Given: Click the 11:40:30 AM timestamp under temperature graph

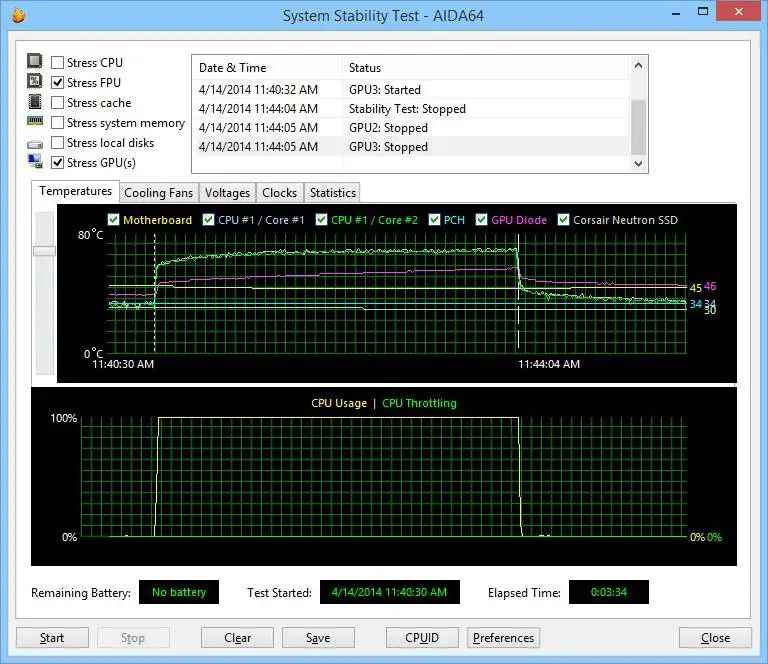Looking at the screenshot, I should pos(123,364).
